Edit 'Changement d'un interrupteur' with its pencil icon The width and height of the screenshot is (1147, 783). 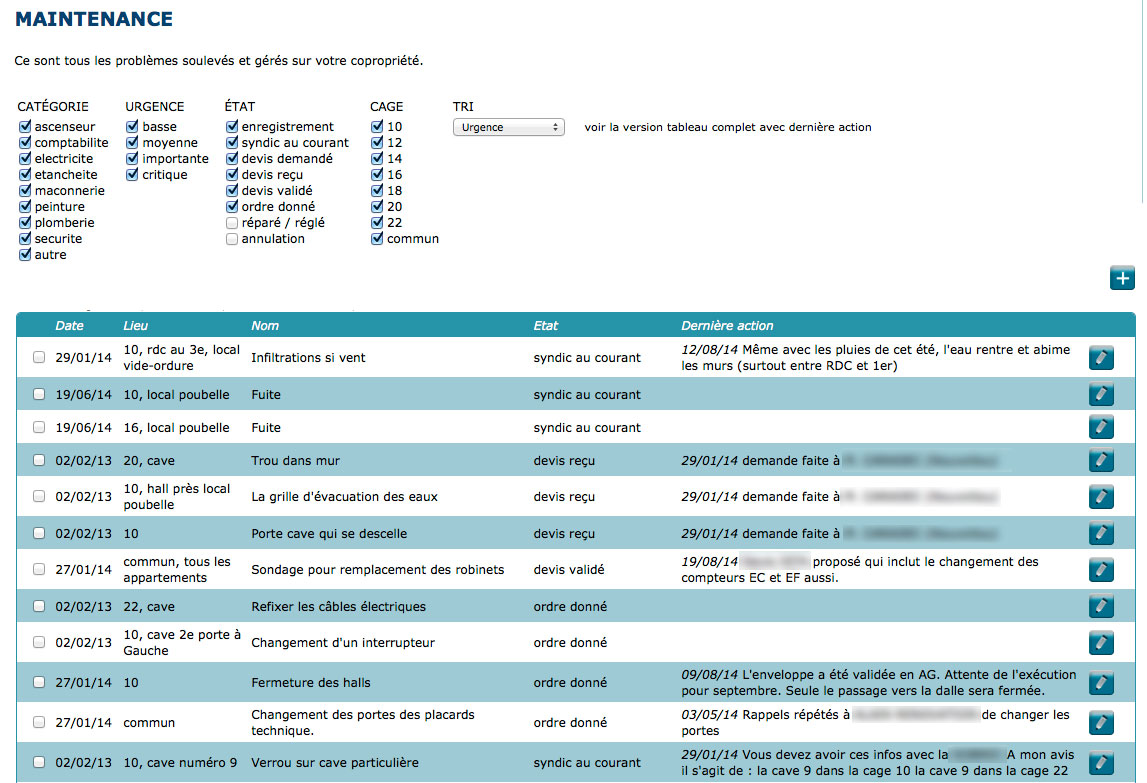[x=1101, y=642]
